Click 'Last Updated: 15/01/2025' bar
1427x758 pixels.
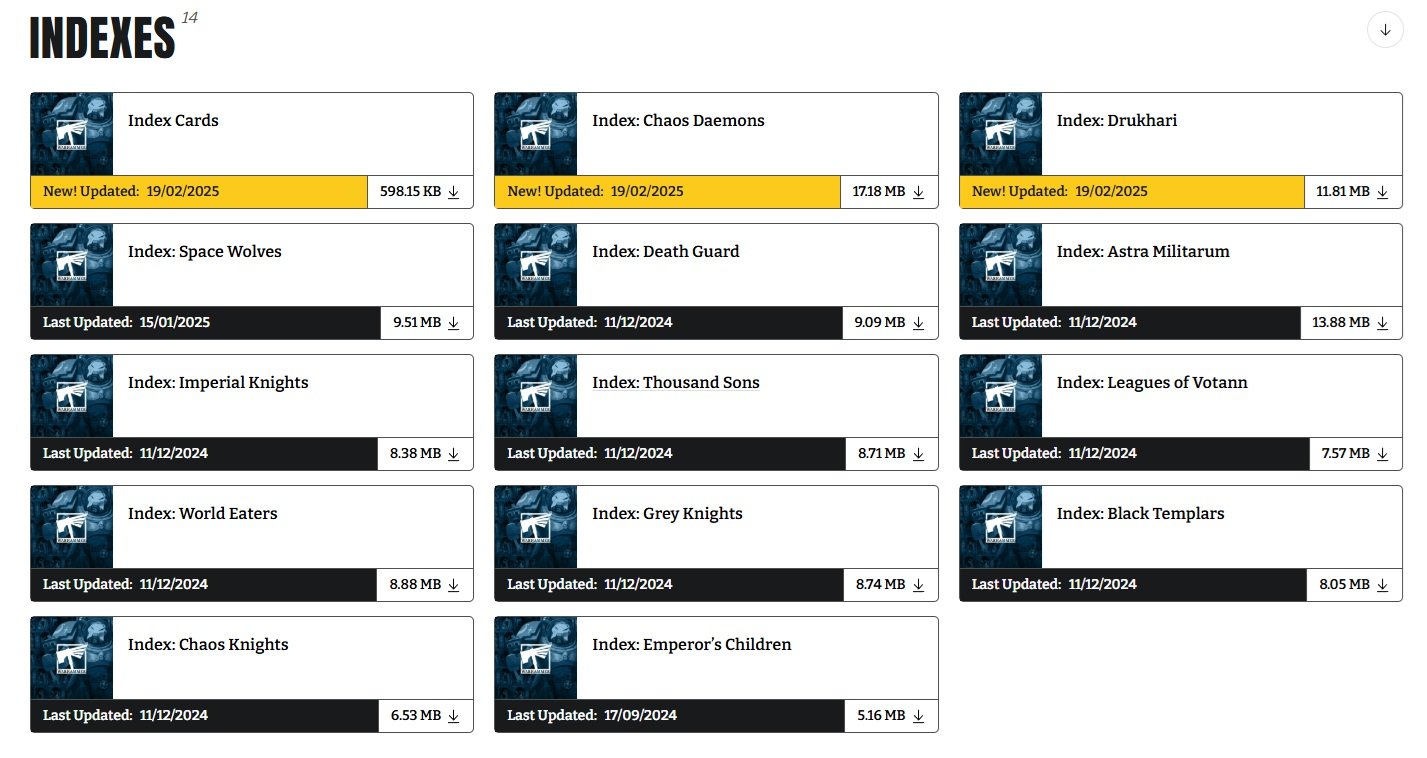click(205, 323)
